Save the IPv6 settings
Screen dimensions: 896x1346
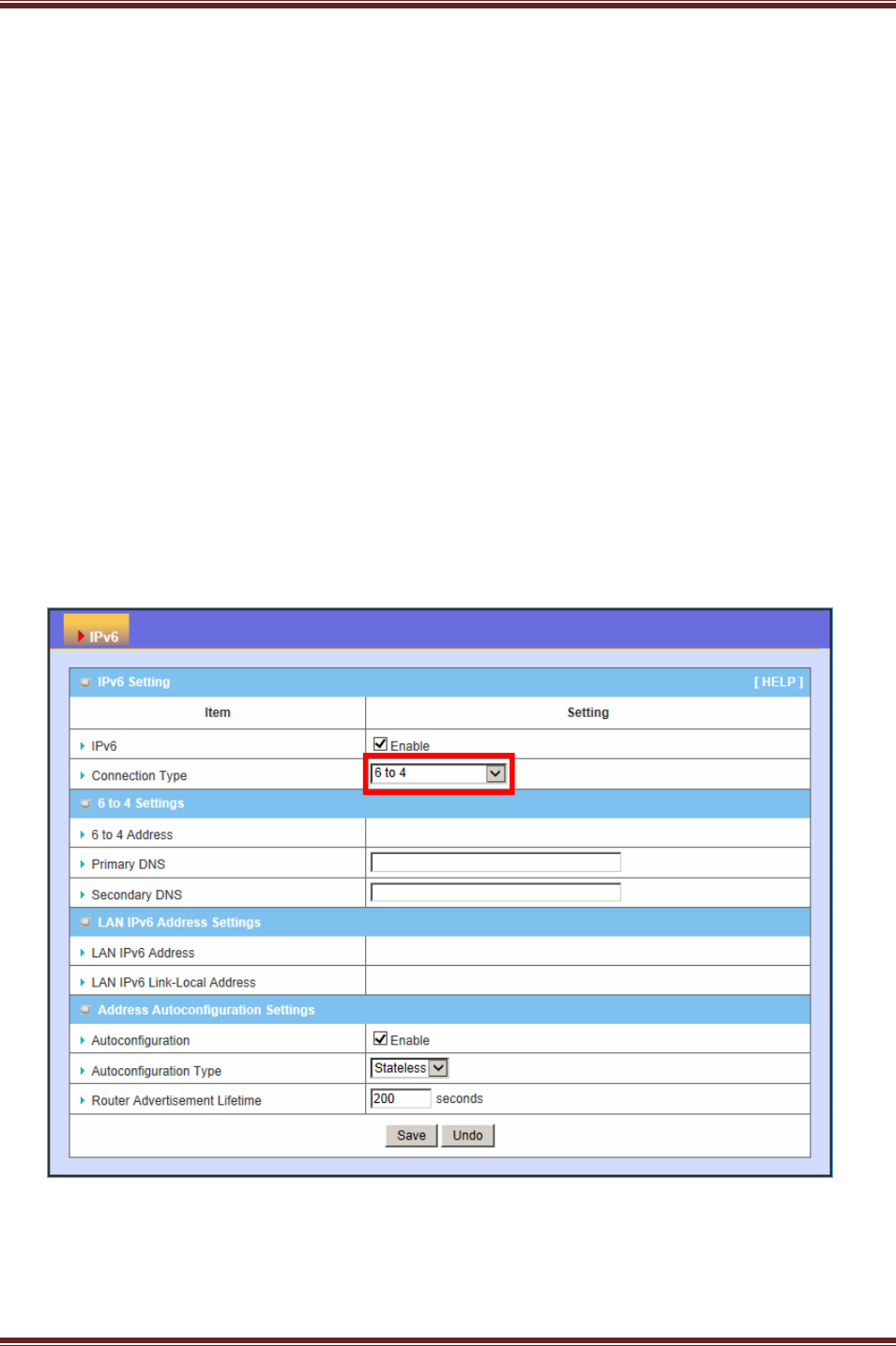pos(411,1136)
